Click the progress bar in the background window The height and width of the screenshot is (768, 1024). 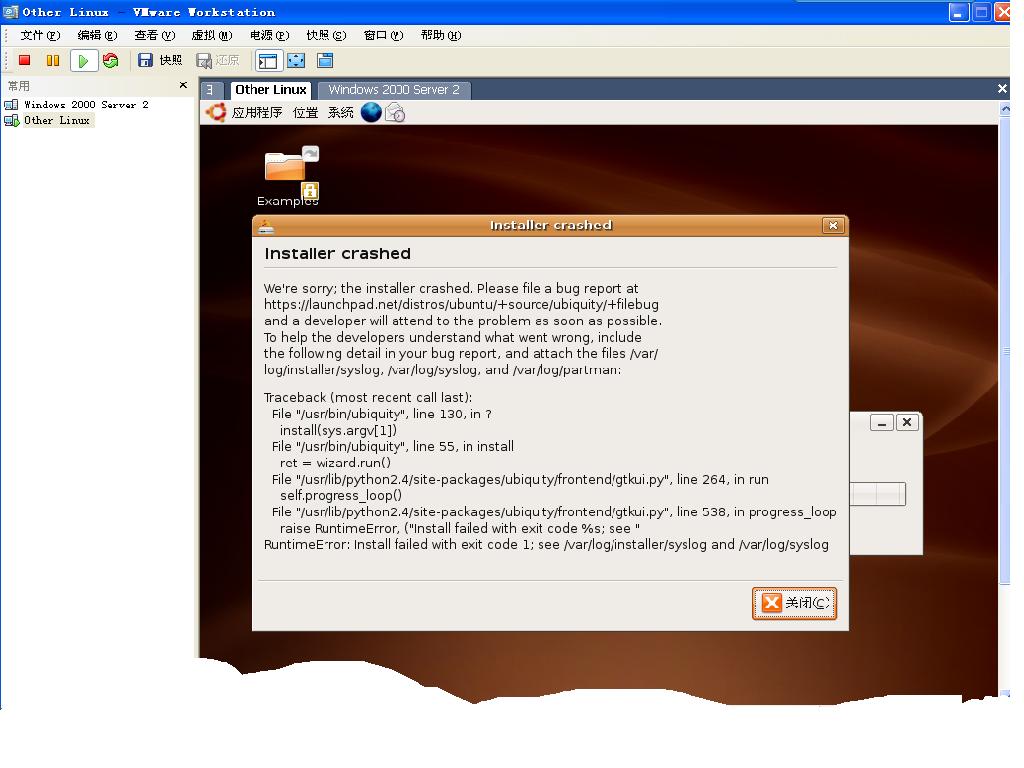[x=878, y=494]
